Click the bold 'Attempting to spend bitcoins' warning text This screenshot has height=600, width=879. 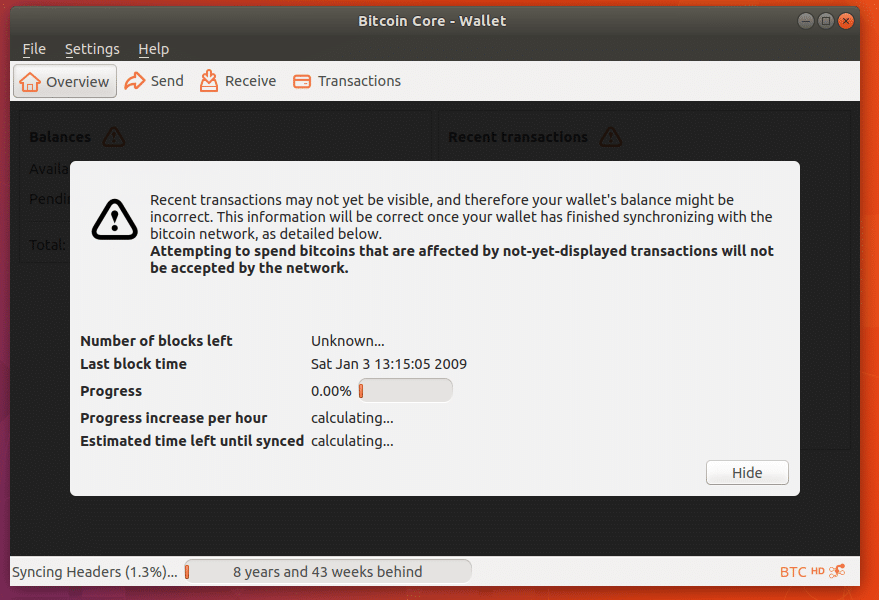point(462,259)
